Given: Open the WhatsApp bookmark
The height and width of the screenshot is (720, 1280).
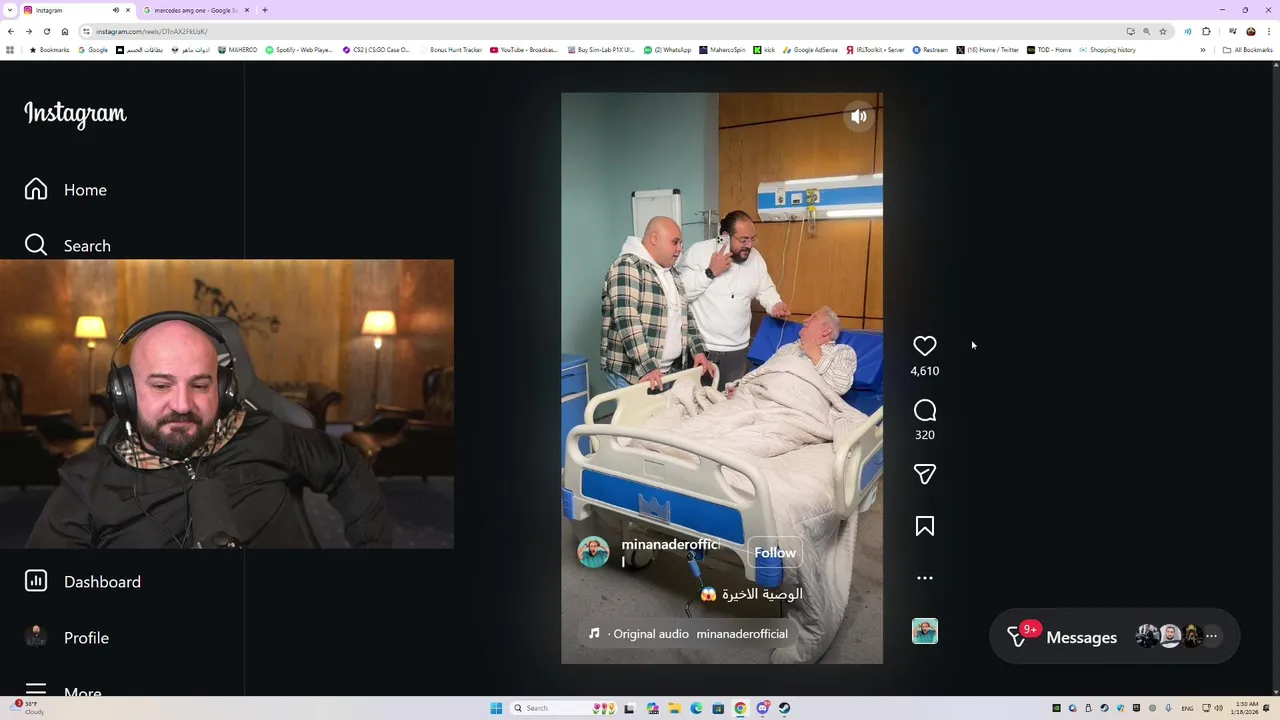Looking at the screenshot, I should click(667, 50).
